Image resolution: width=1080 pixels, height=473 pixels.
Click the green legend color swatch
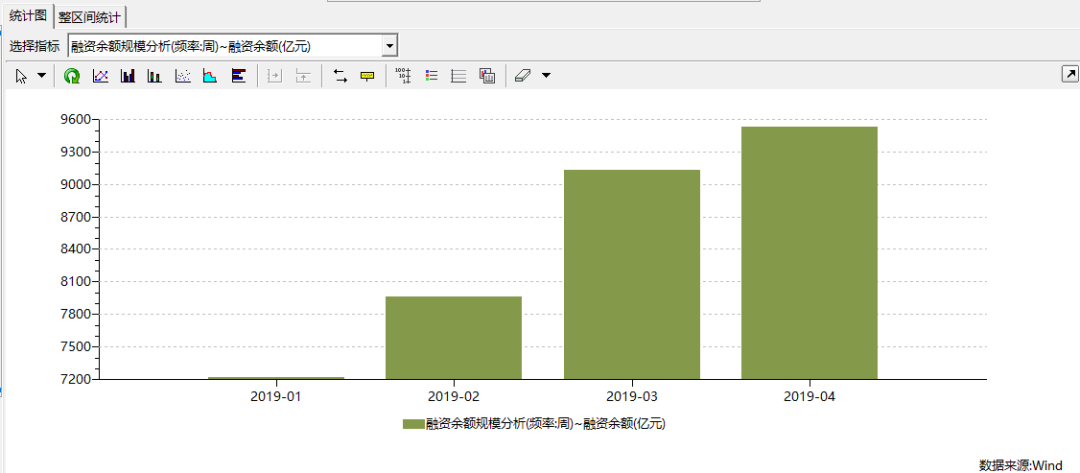click(413, 424)
